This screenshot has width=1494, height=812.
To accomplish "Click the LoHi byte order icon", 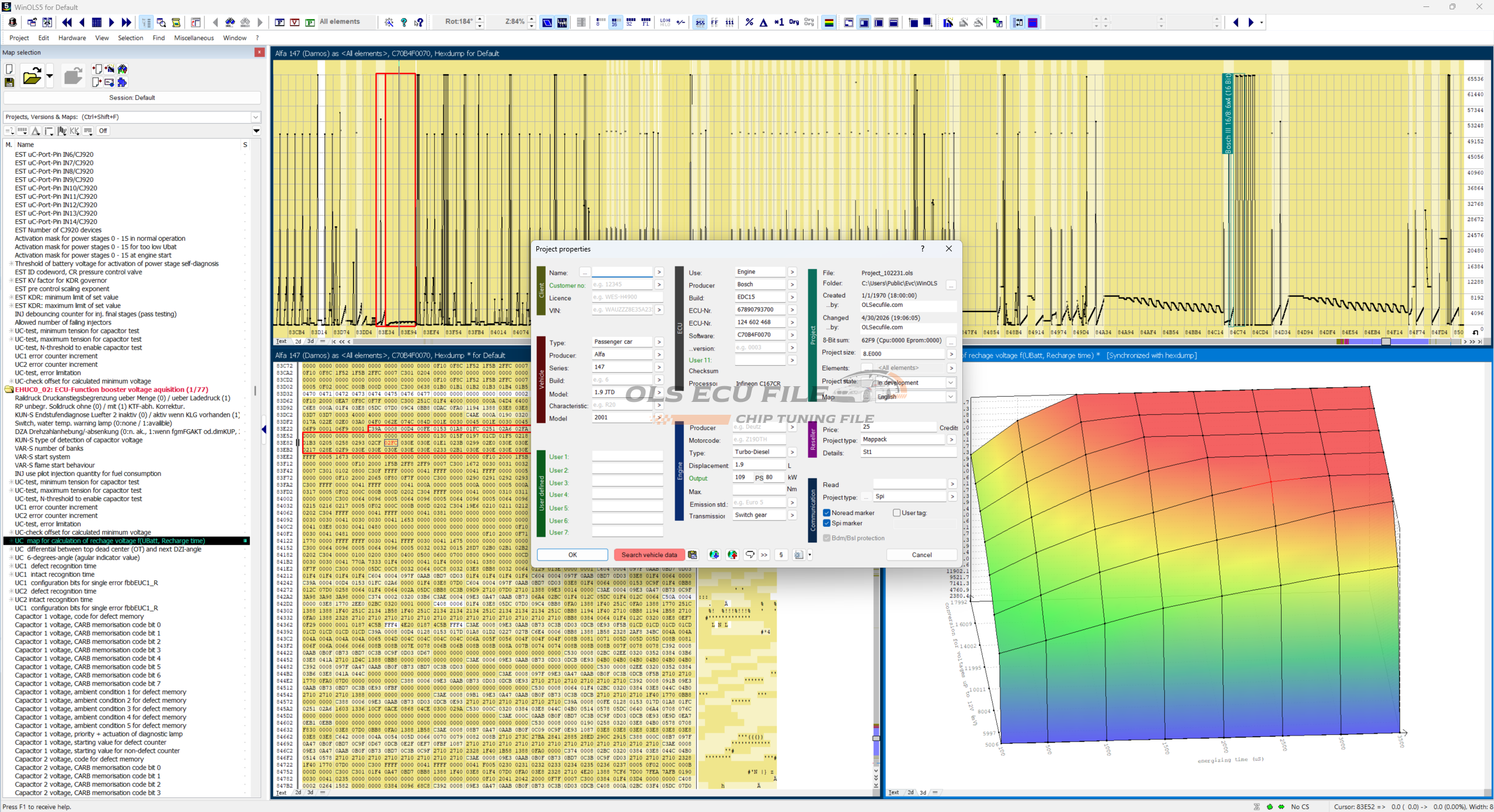I will (x=665, y=22).
